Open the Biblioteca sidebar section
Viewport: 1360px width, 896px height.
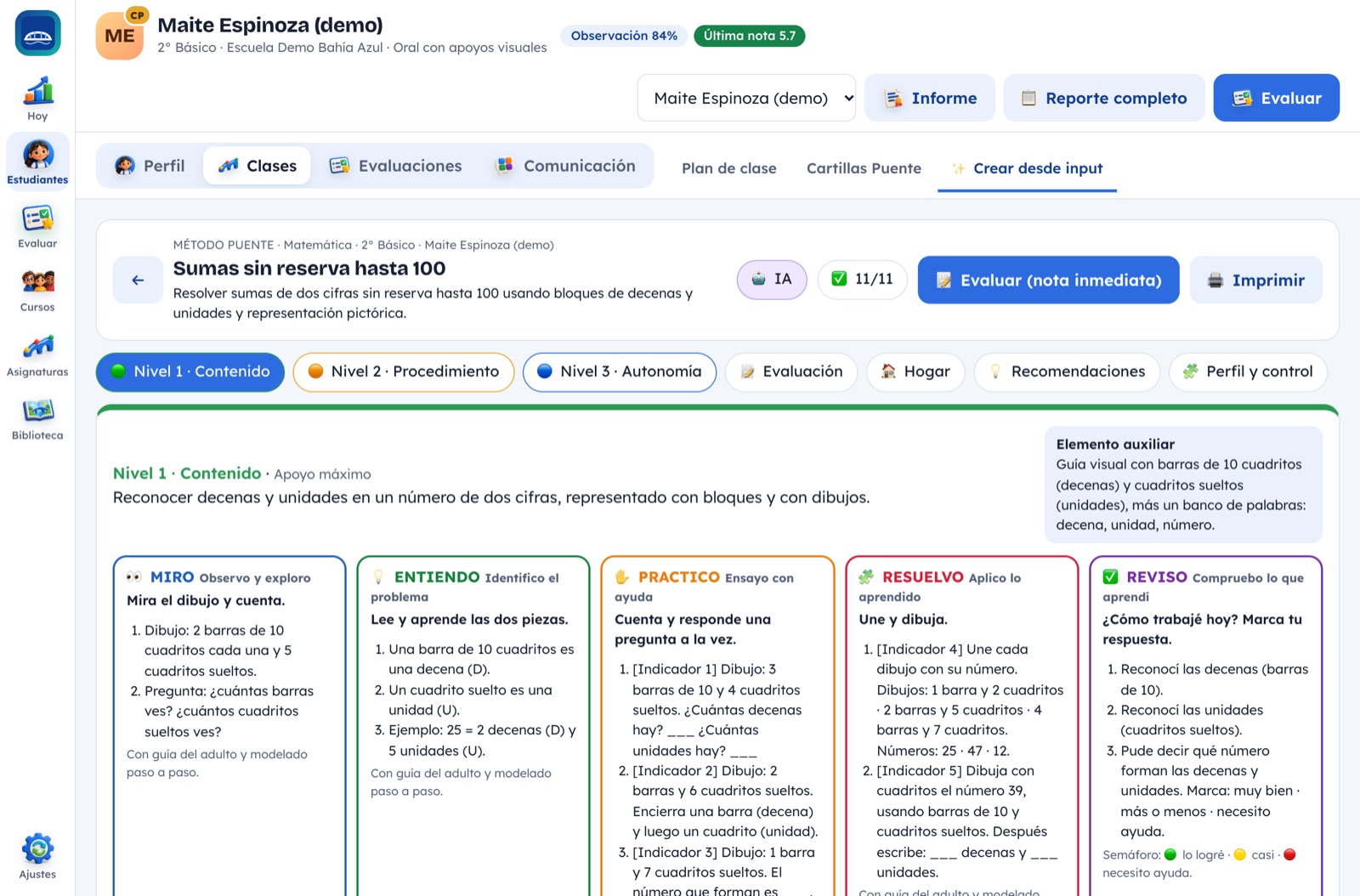[x=37, y=418]
